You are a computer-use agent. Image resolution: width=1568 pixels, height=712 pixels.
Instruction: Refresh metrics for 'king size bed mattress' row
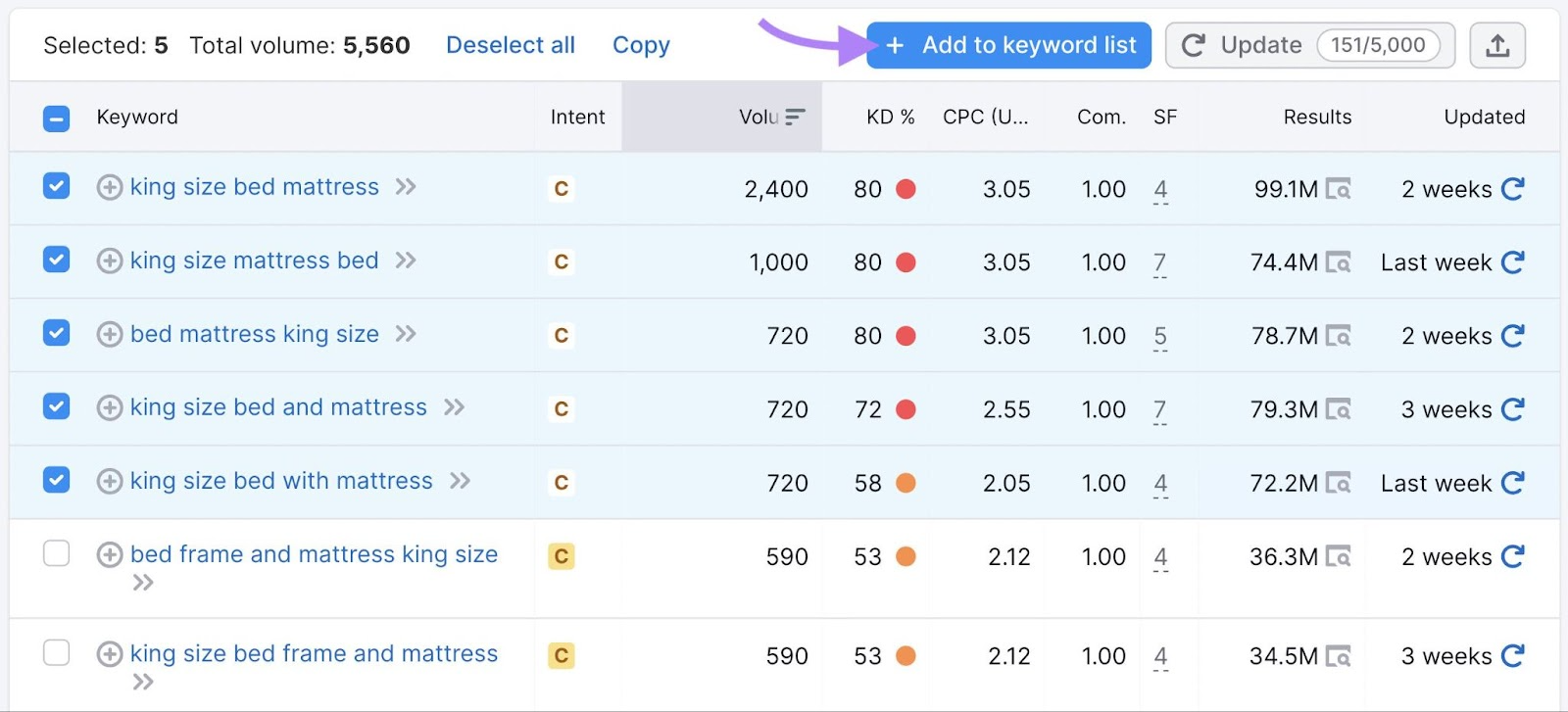tap(1513, 189)
